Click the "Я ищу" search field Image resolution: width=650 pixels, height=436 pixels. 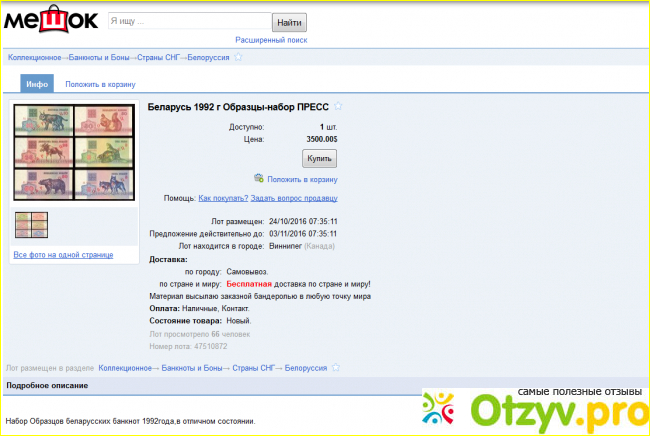189,21
